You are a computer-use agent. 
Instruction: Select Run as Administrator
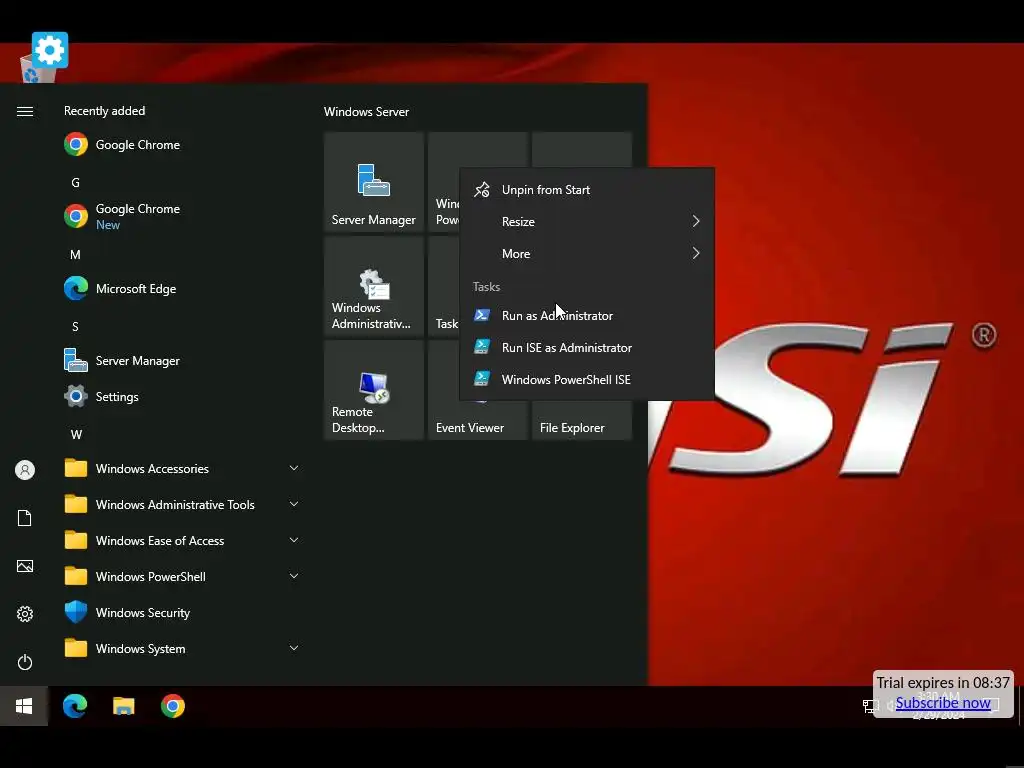tap(587, 315)
